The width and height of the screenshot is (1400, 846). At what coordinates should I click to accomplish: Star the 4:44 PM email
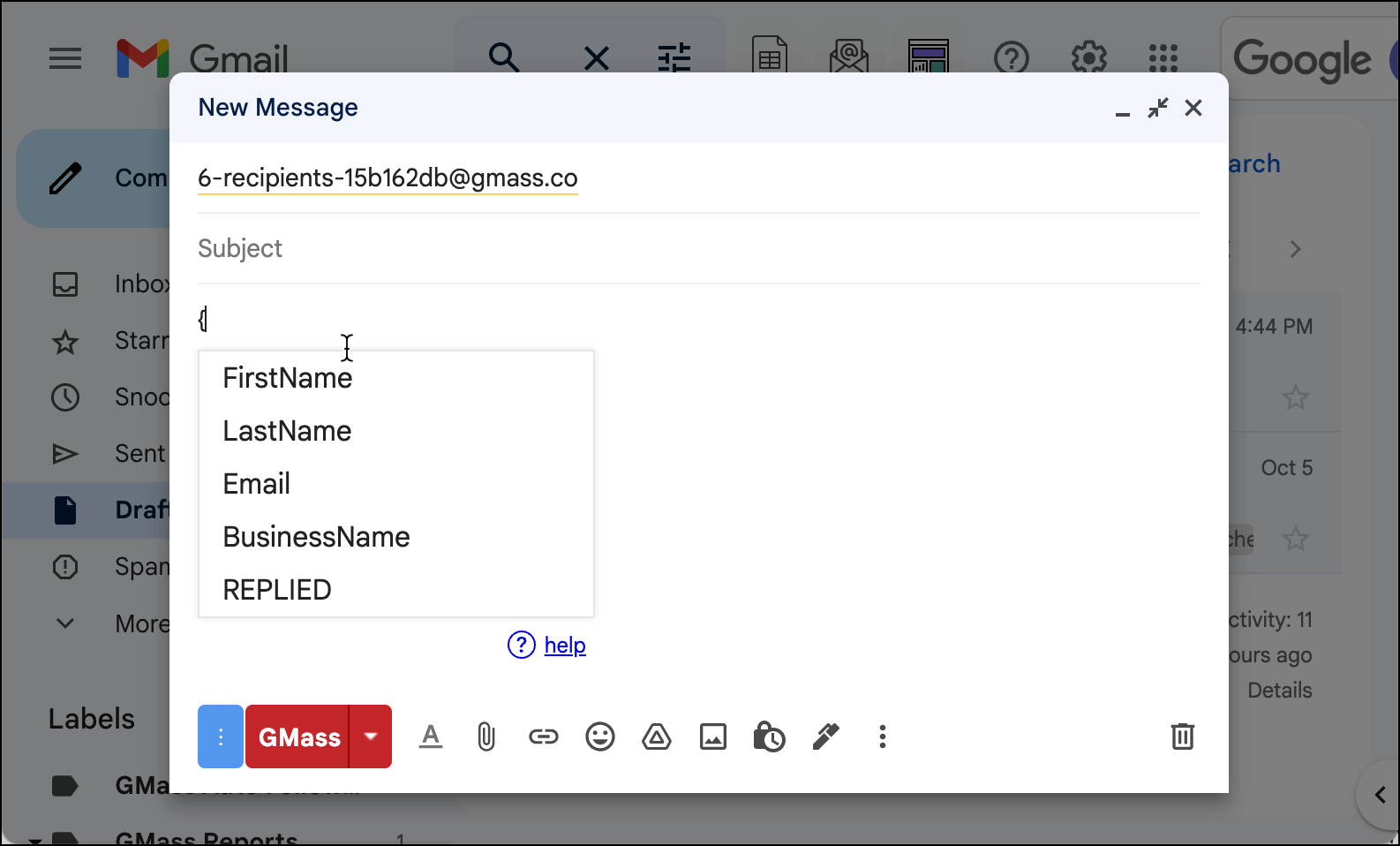[x=1295, y=397]
